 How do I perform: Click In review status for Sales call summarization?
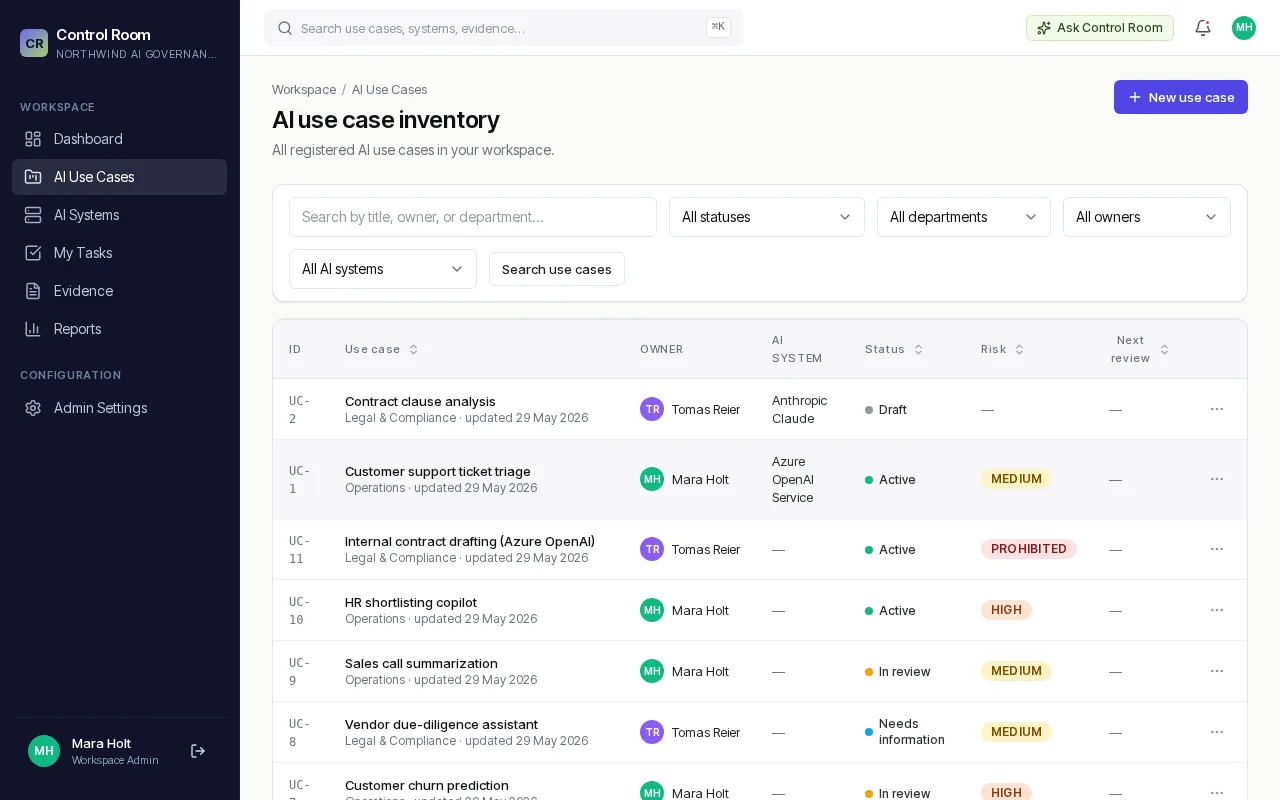(898, 672)
